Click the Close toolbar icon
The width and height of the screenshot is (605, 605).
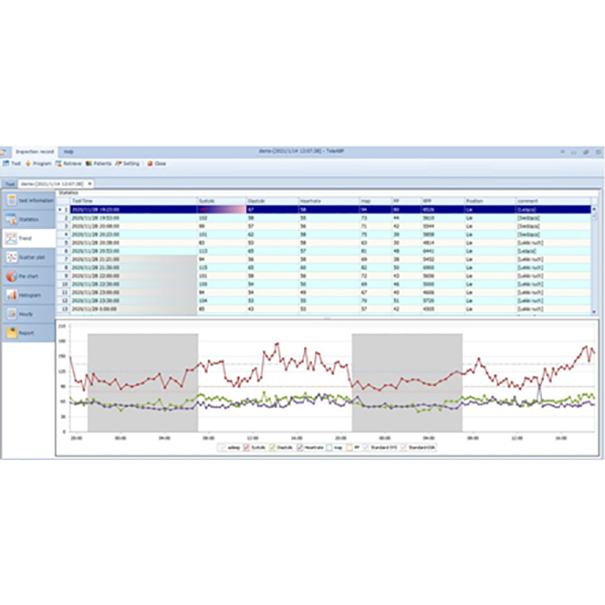click(x=150, y=164)
